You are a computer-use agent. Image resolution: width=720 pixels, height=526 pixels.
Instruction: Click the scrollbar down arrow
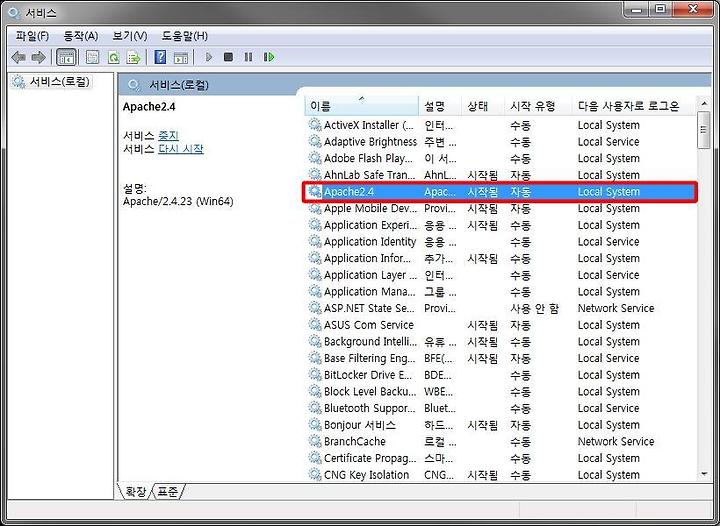point(704,474)
